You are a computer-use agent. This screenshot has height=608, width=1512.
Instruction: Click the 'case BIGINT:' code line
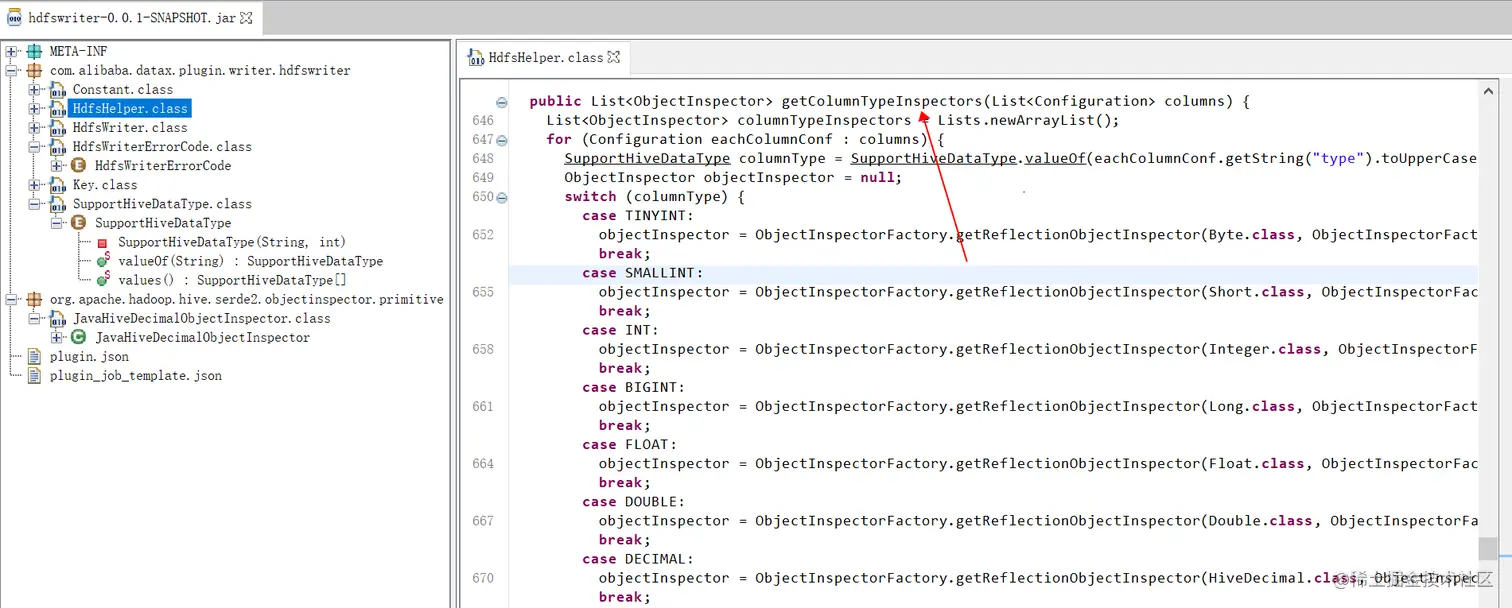(x=633, y=387)
